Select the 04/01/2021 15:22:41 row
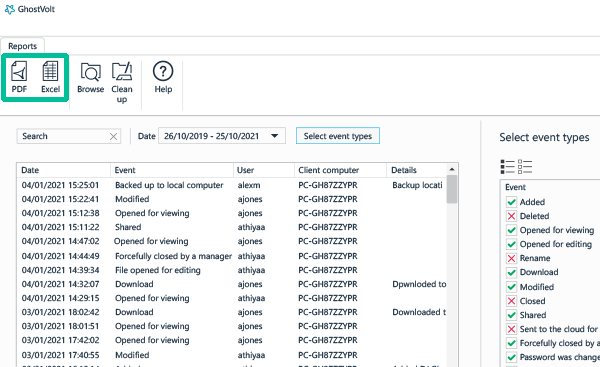600x367 pixels. click(232, 199)
